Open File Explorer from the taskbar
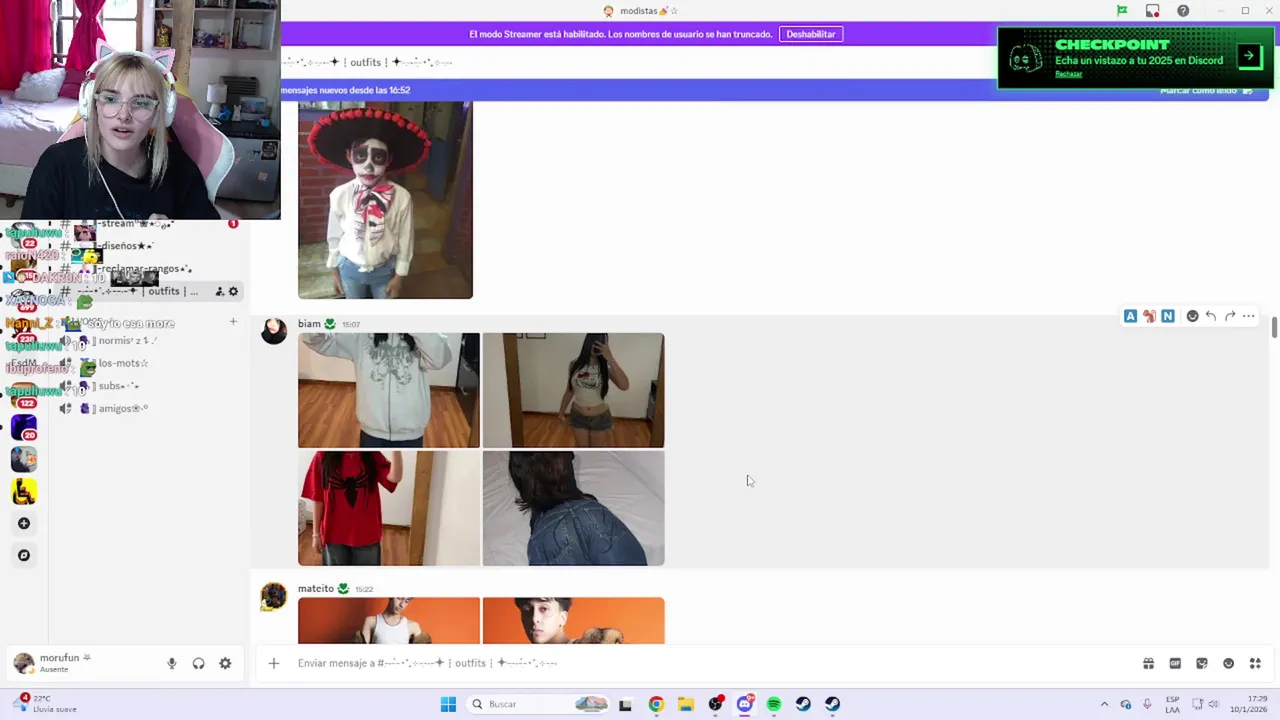 [x=685, y=704]
